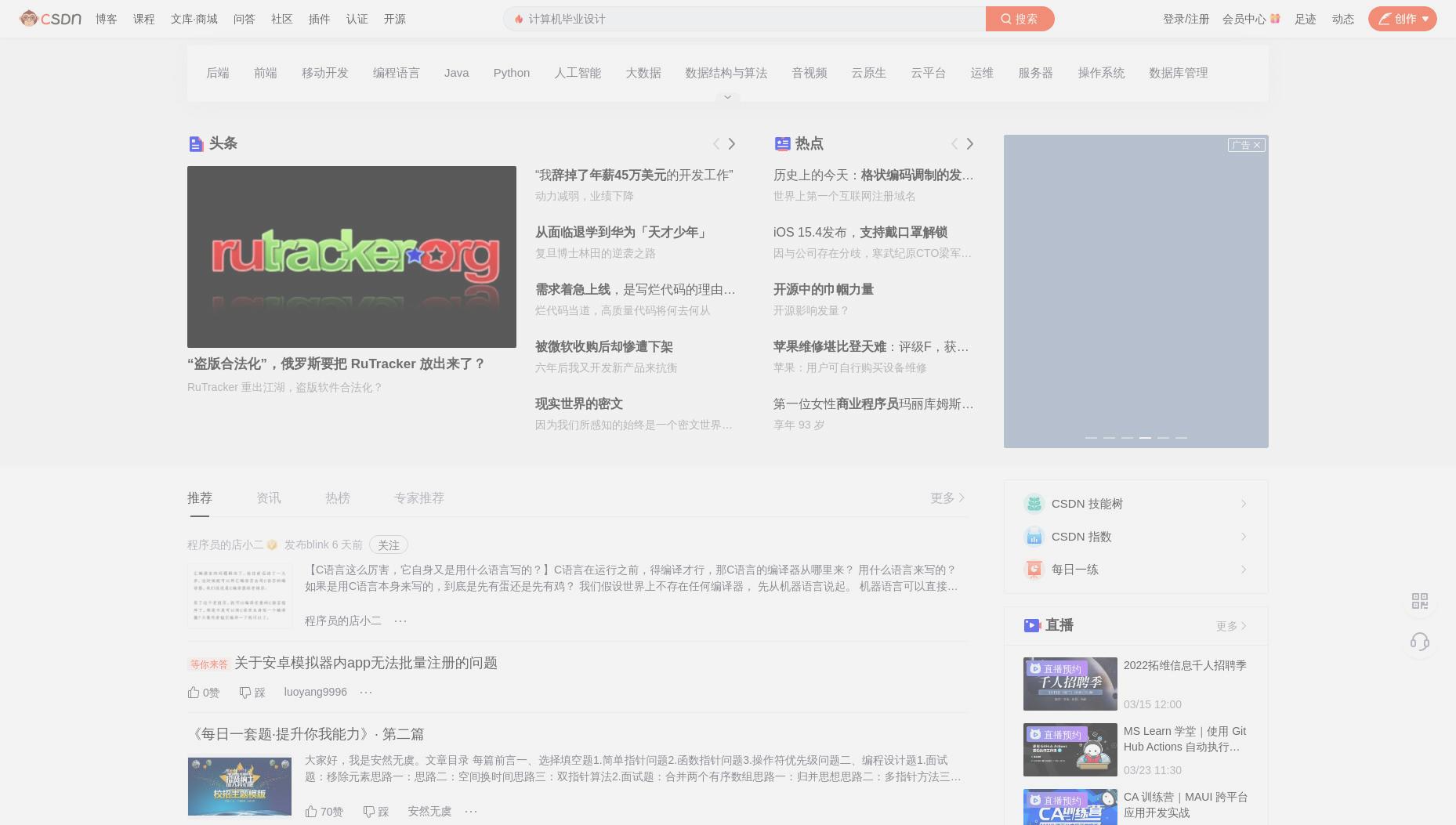
Task: Open the 社区 section
Action: tap(282, 19)
